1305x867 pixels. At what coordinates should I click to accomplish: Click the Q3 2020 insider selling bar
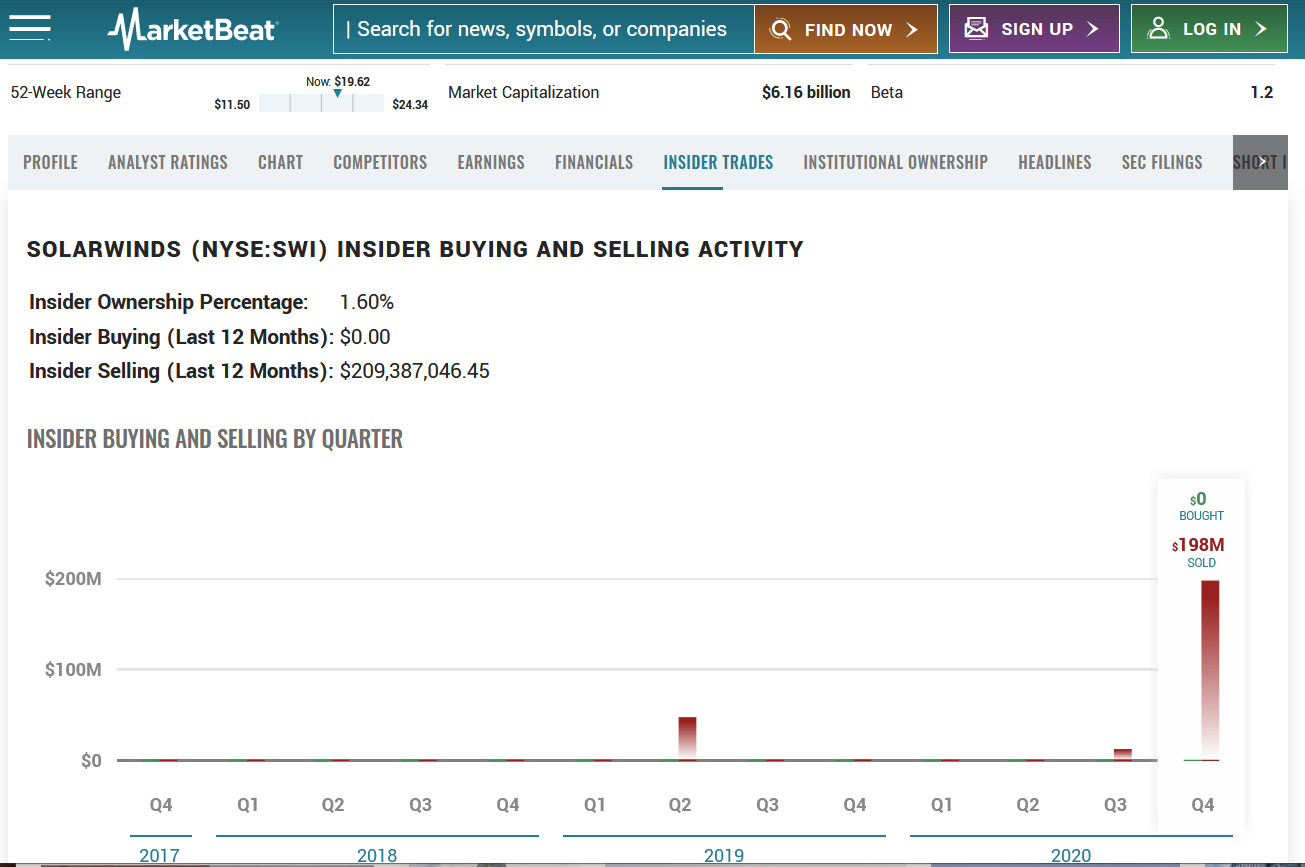tap(1122, 754)
